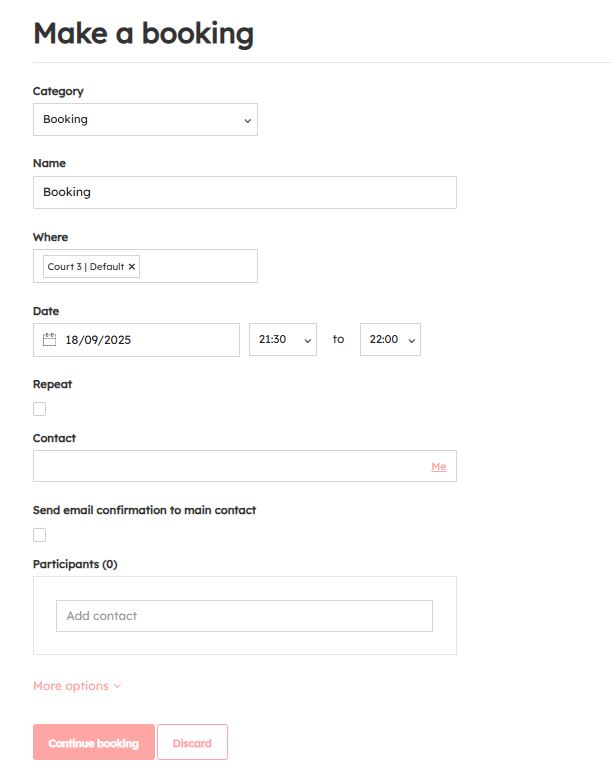Click the Where field label
This screenshot has height=778, width=611.
pos(50,237)
